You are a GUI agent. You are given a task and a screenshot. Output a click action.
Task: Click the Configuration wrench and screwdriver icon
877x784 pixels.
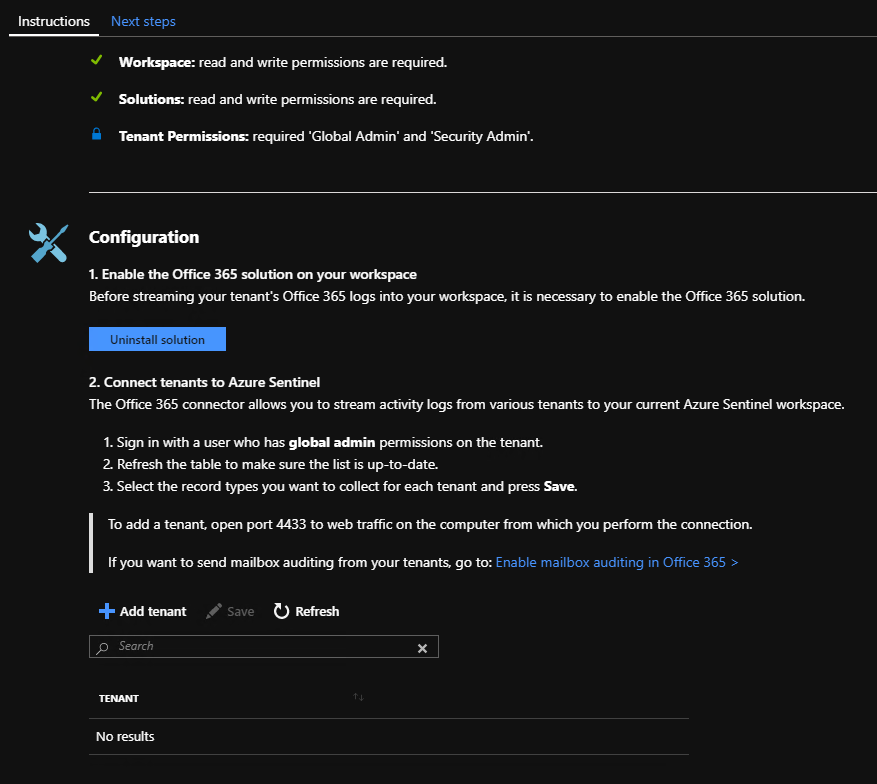coord(49,242)
